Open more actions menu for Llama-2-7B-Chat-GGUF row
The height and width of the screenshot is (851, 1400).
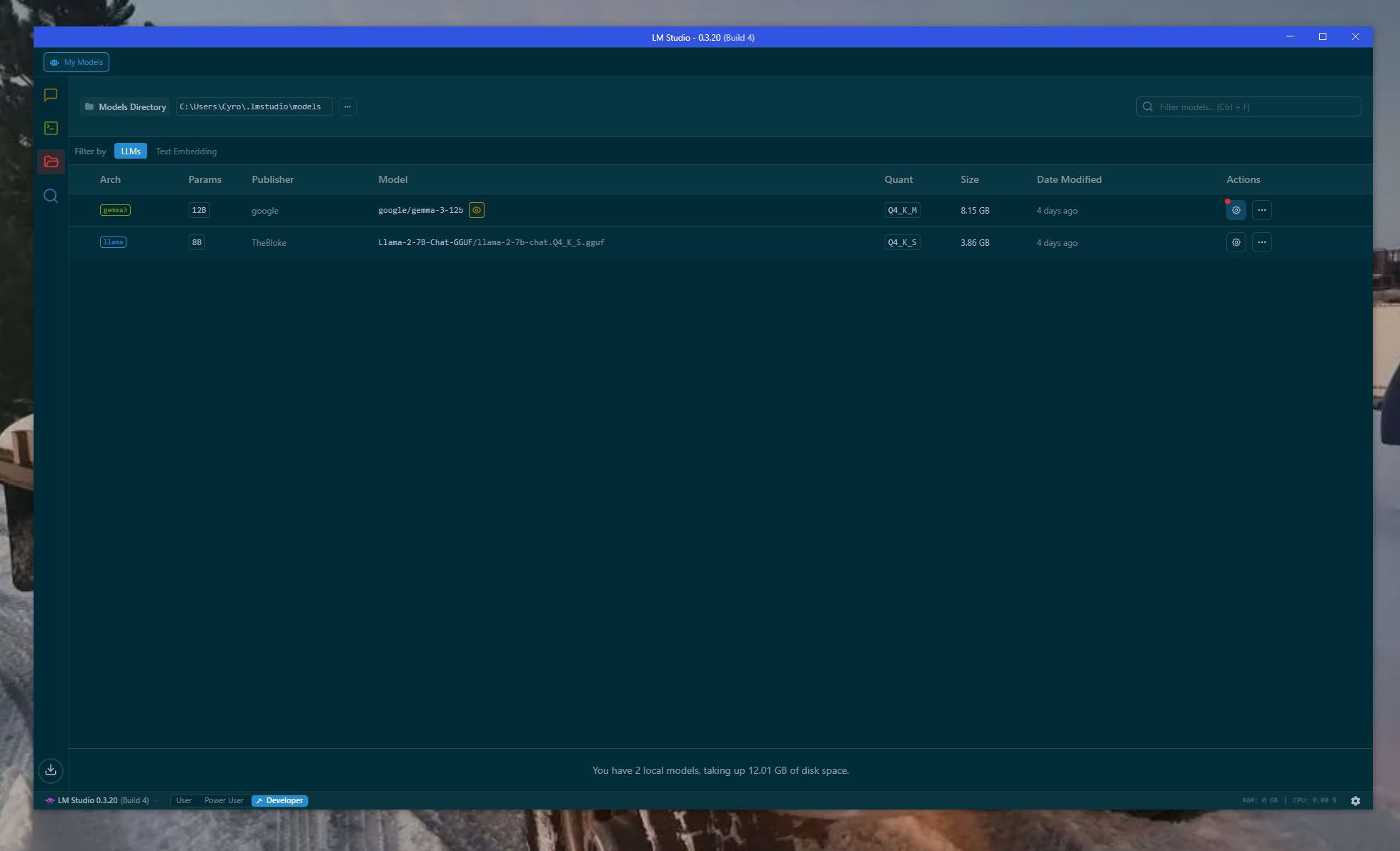pyautogui.click(x=1261, y=242)
